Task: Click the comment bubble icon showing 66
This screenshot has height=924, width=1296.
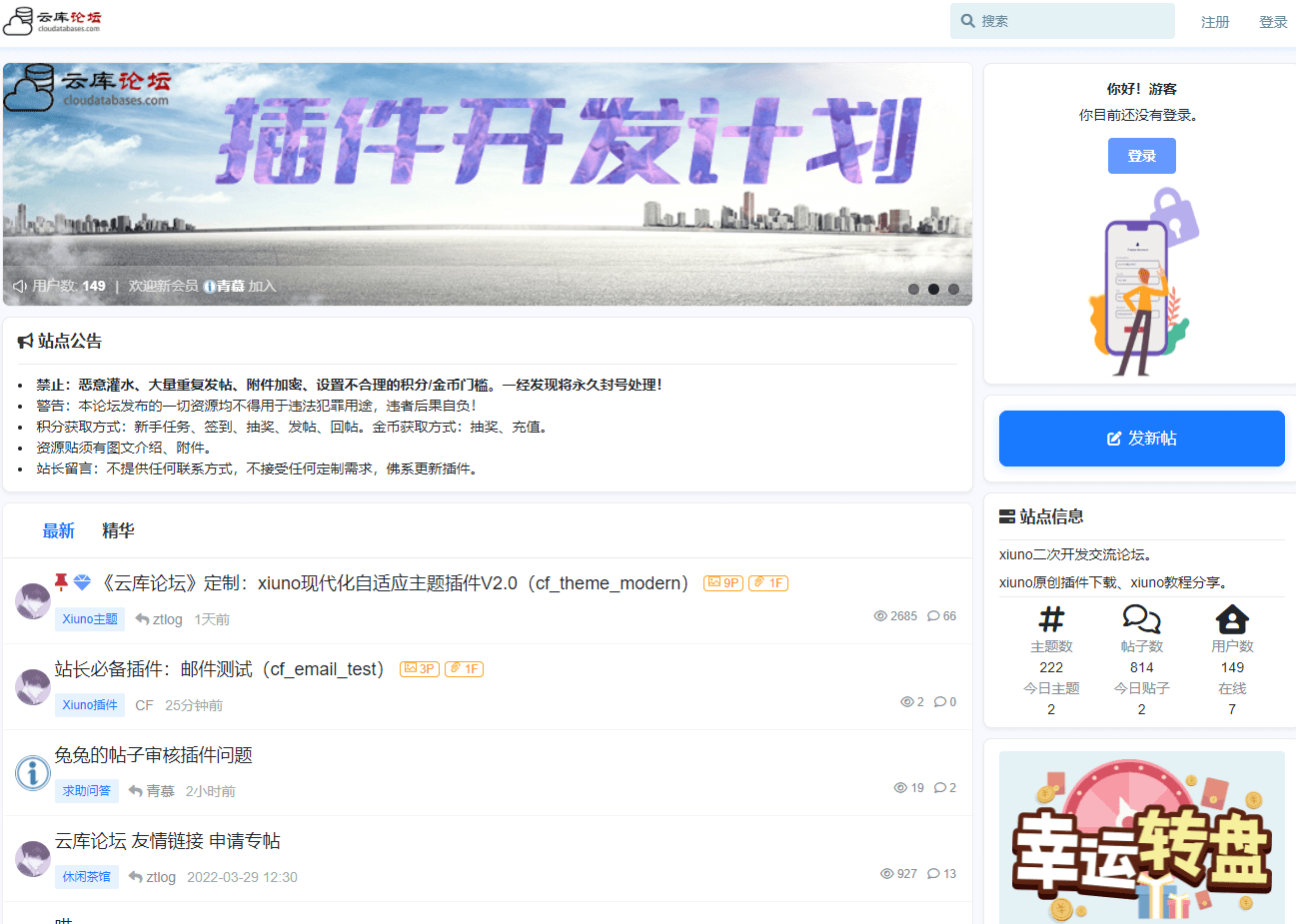Action: (x=933, y=616)
